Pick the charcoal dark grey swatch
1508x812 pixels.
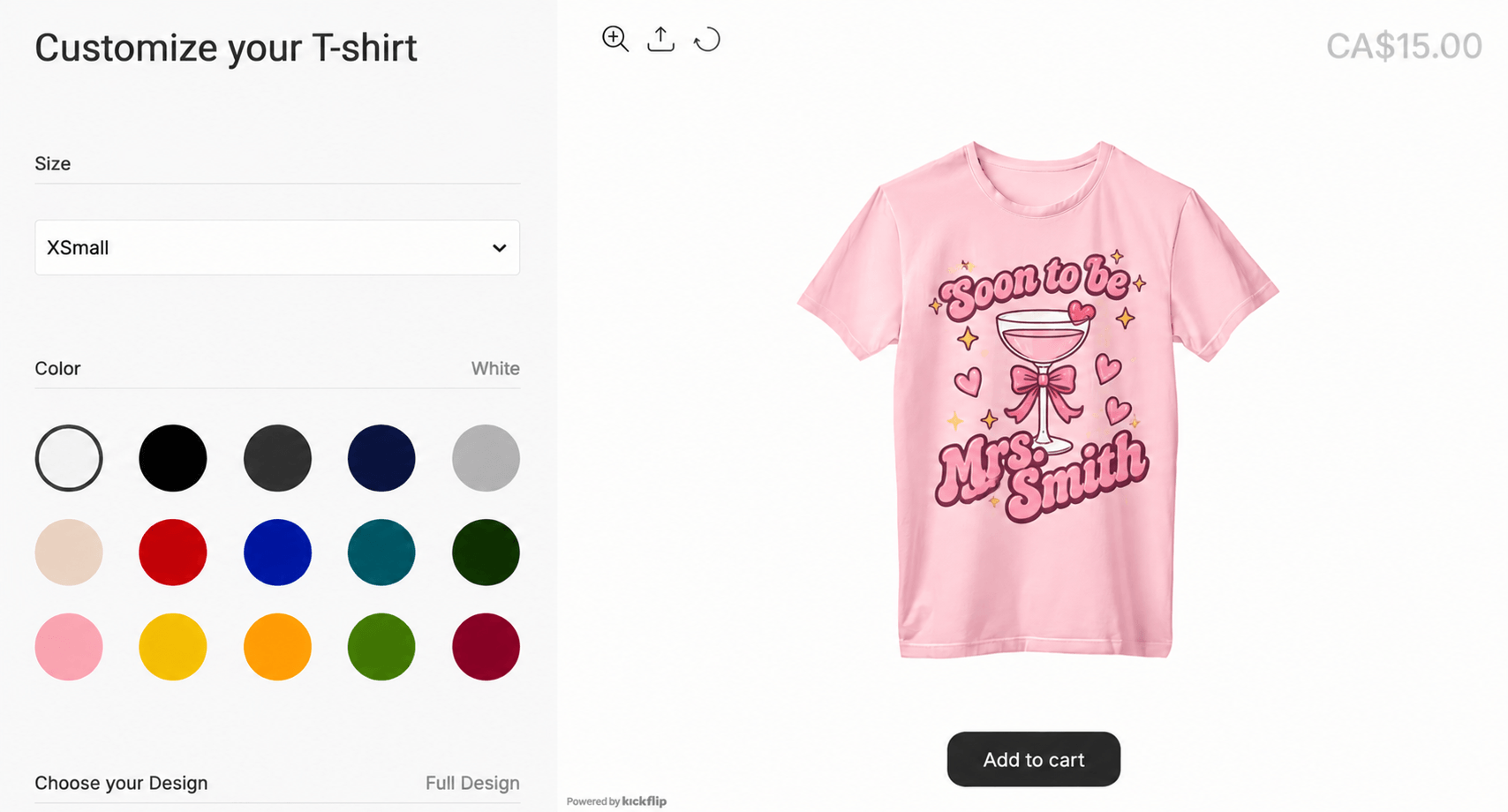point(277,458)
